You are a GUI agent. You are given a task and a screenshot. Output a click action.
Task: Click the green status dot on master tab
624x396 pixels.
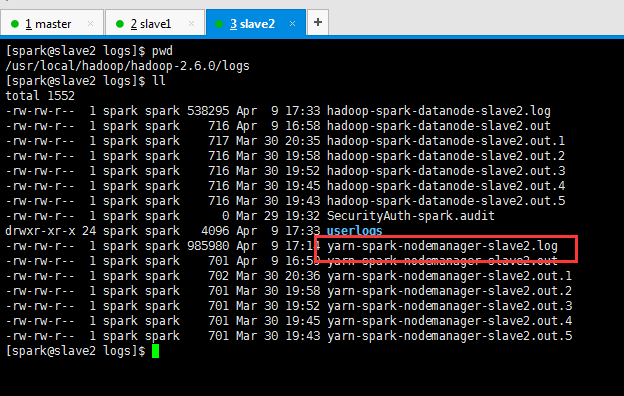pyautogui.click(x=15, y=24)
